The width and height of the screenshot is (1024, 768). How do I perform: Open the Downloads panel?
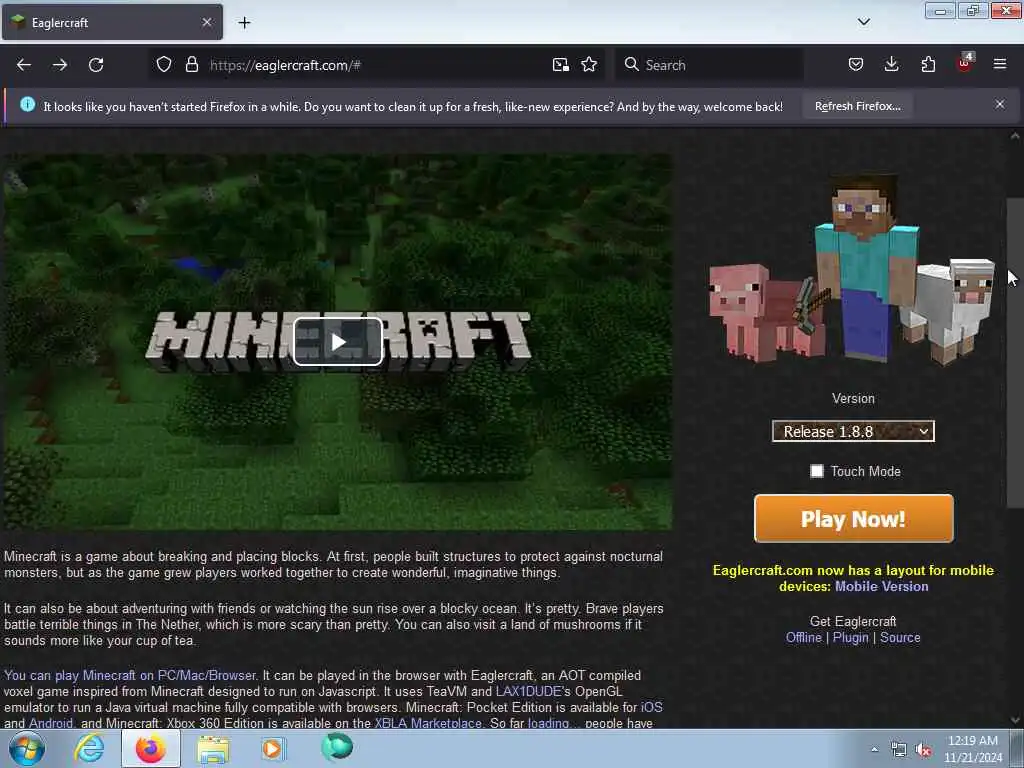tap(891, 65)
